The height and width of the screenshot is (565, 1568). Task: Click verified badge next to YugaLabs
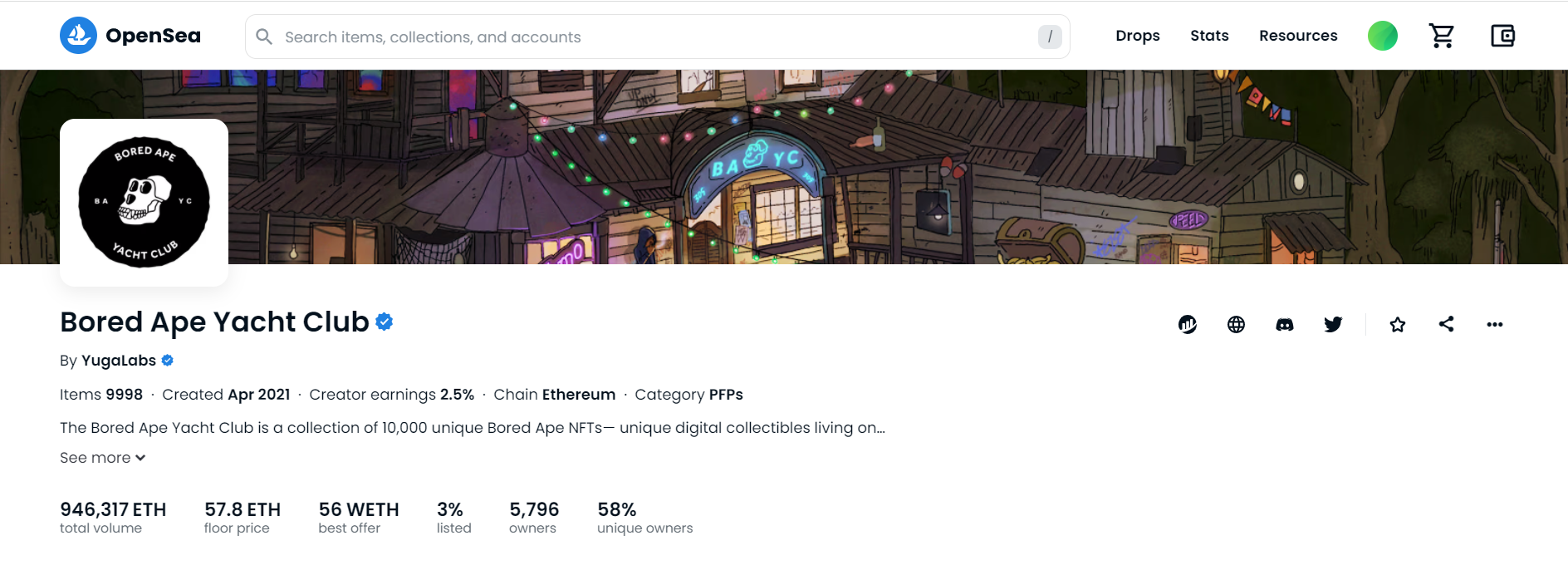coord(167,361)
